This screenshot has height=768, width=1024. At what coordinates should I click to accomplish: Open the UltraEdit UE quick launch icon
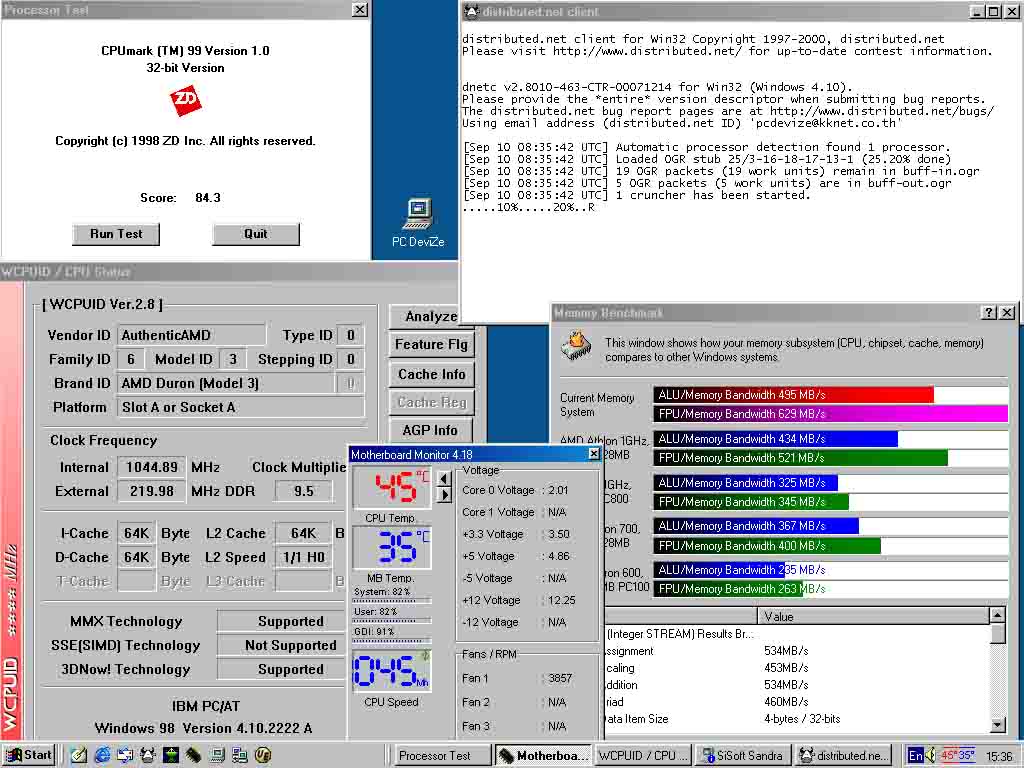coord(263,756)
